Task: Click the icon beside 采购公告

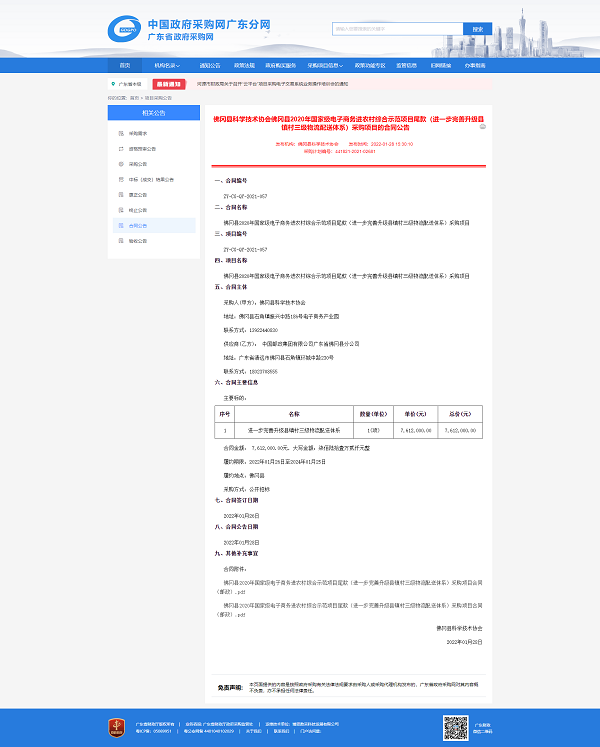Action: coord(121,164)
